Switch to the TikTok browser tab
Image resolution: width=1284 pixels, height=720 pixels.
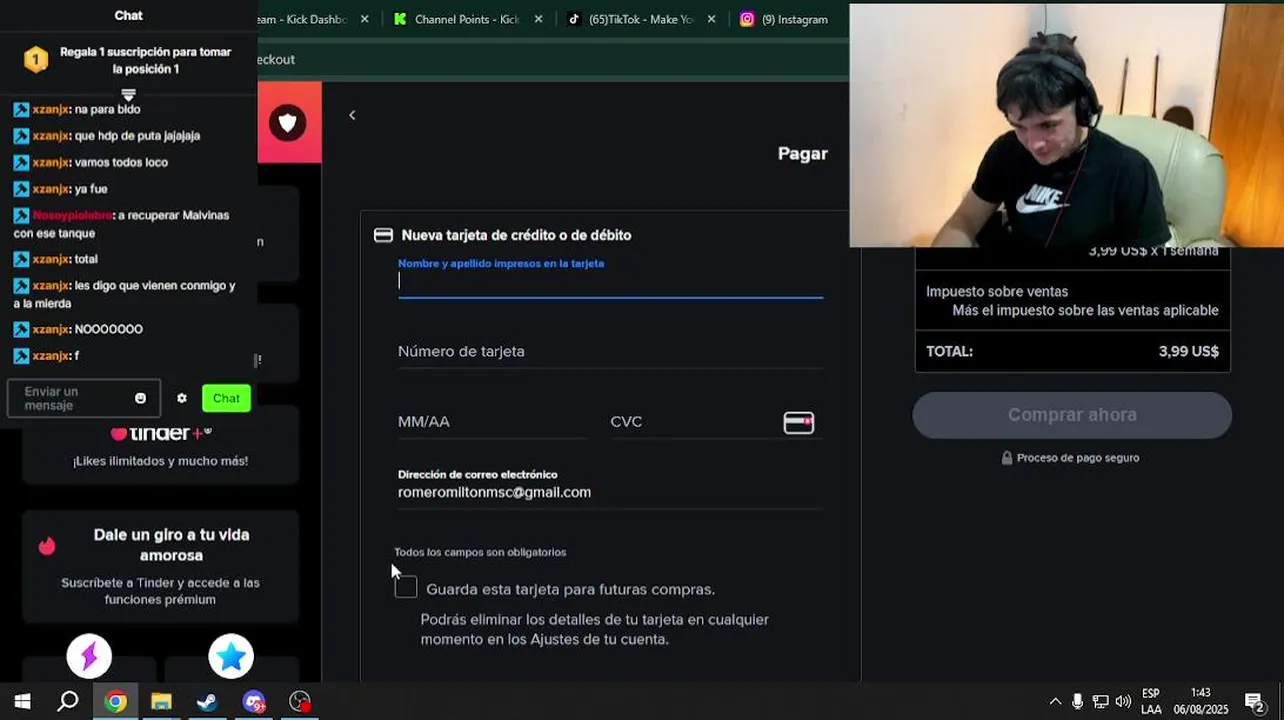(642, 19)
